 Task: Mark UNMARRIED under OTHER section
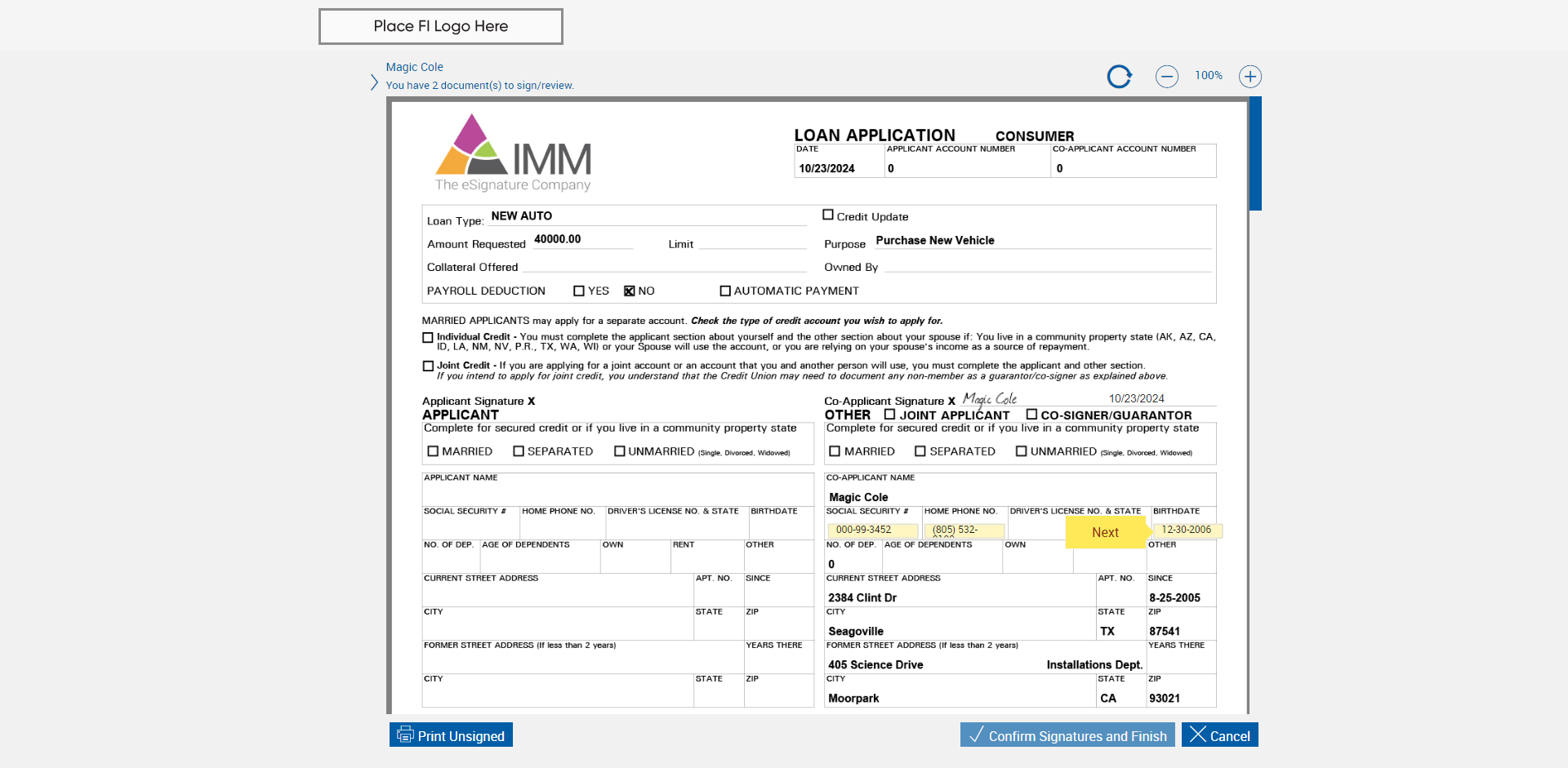pos(1022,451)
